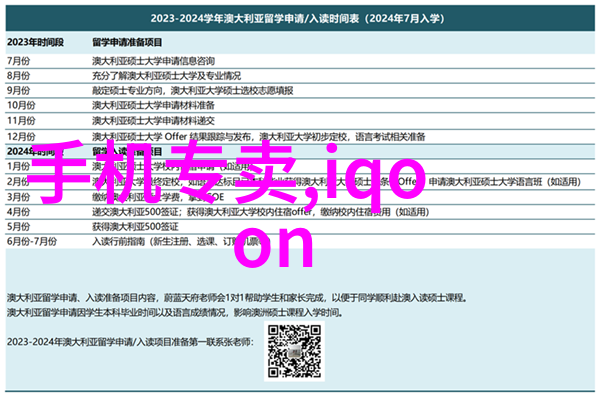Click the 11月份 材料递交 row

(300, 121)
